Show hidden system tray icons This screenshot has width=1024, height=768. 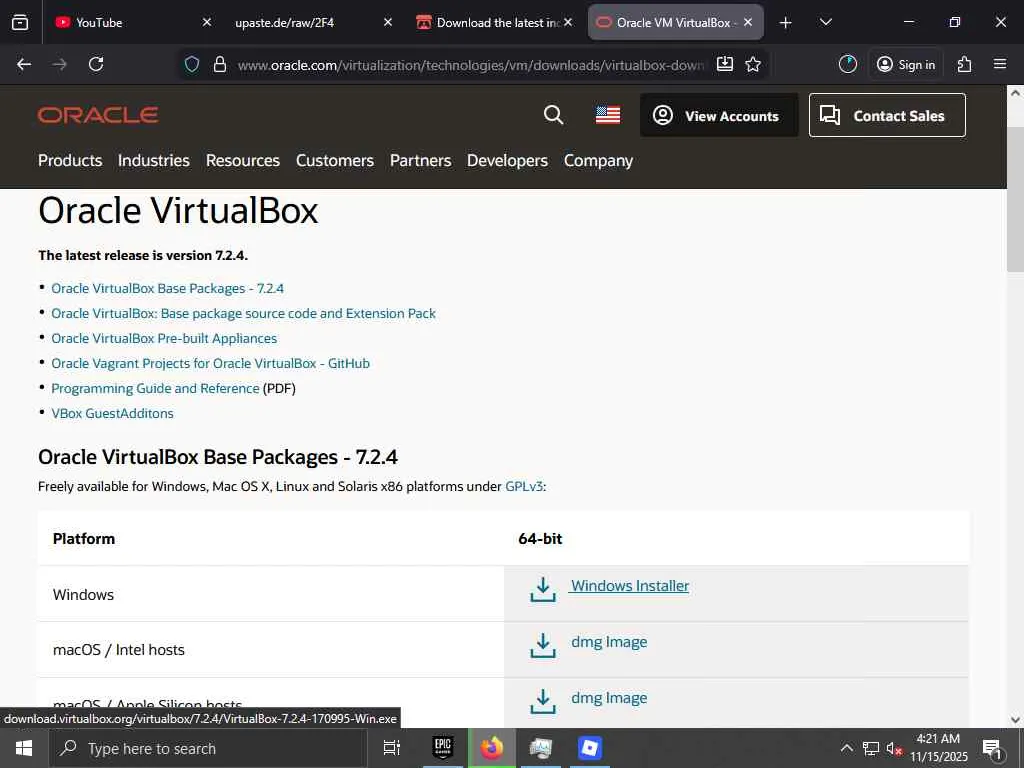pos(846,748)
